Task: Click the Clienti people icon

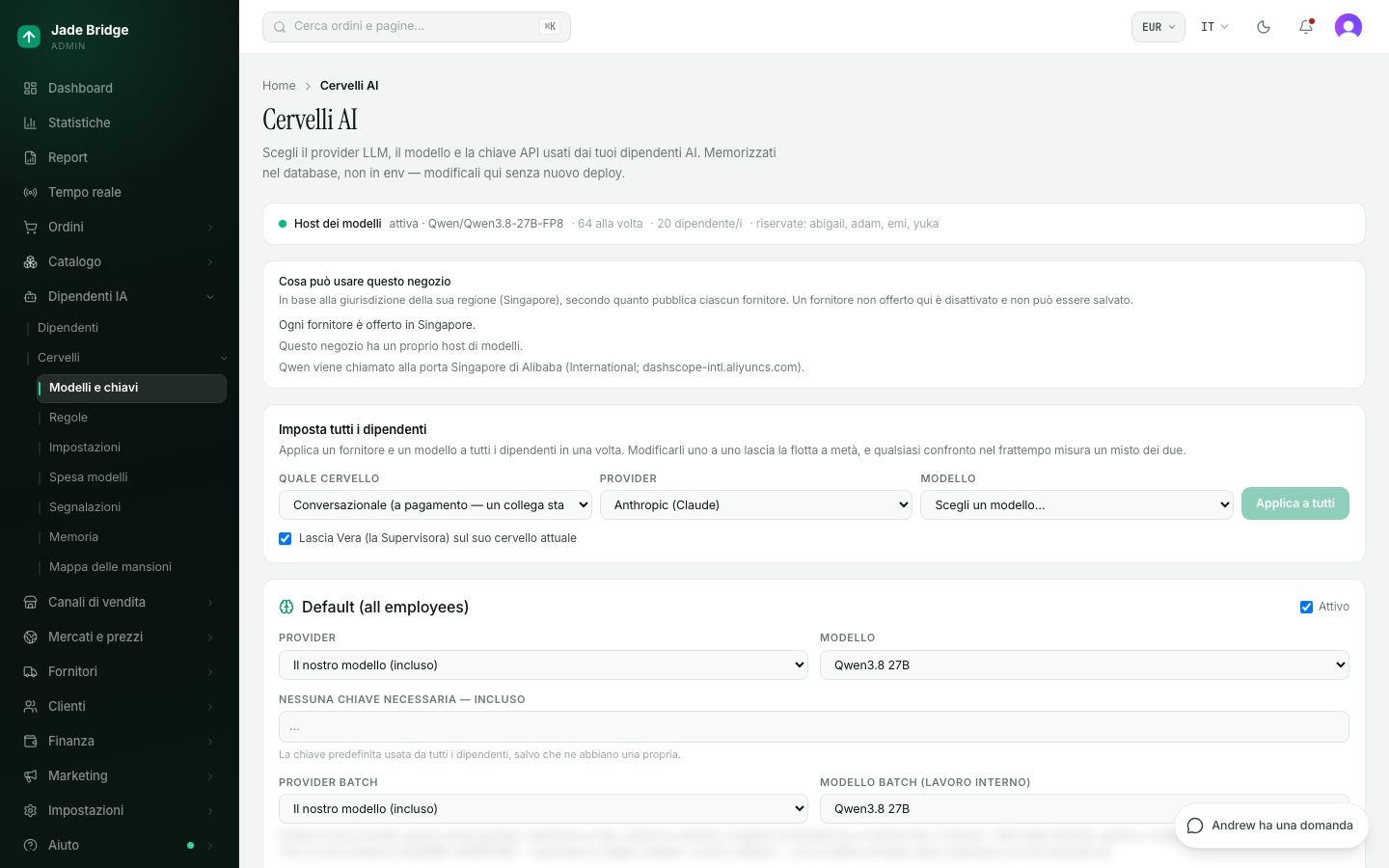Action: [30, 706]
